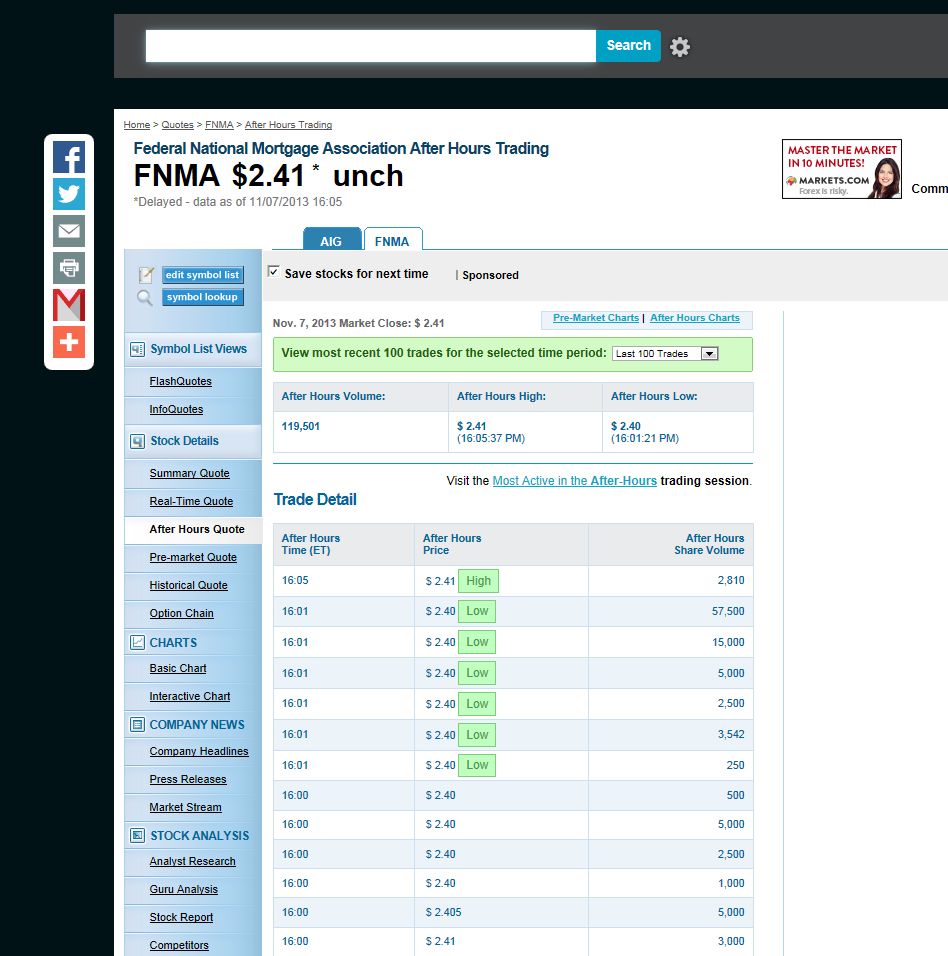The width and height of the screenshot is (948, 956).
Task: Click the 119,501 after hours volume value
Action: (301, 427)
